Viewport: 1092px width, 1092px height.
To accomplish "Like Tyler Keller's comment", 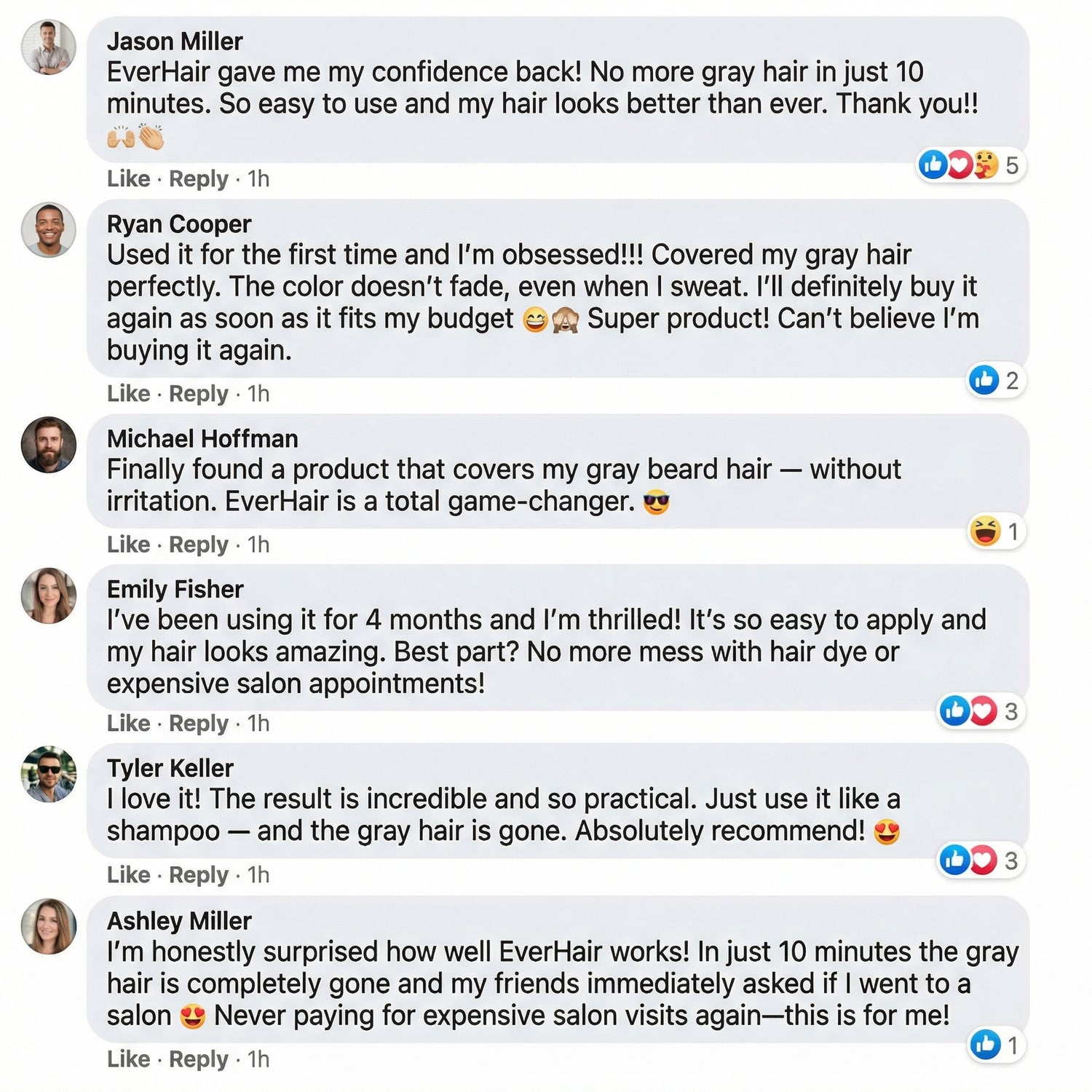I will click(x=128, y=875).
